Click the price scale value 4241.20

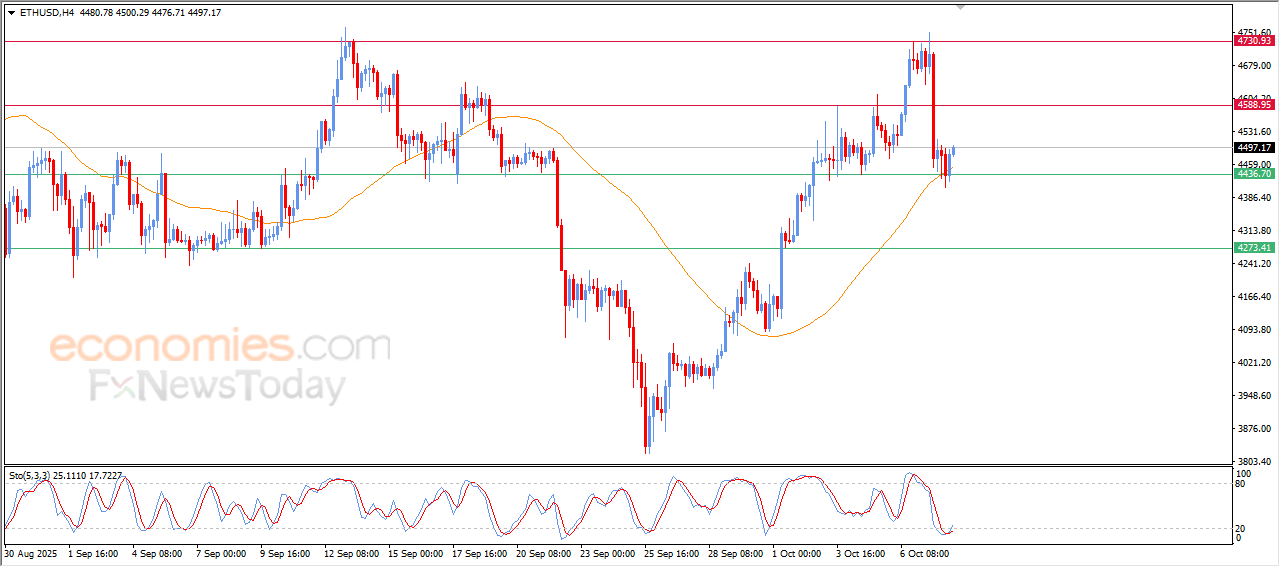click(1254, 263)
